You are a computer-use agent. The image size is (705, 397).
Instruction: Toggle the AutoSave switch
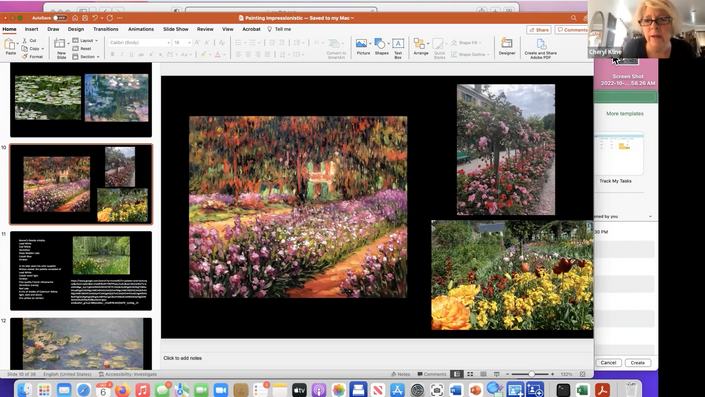point(60,18)
